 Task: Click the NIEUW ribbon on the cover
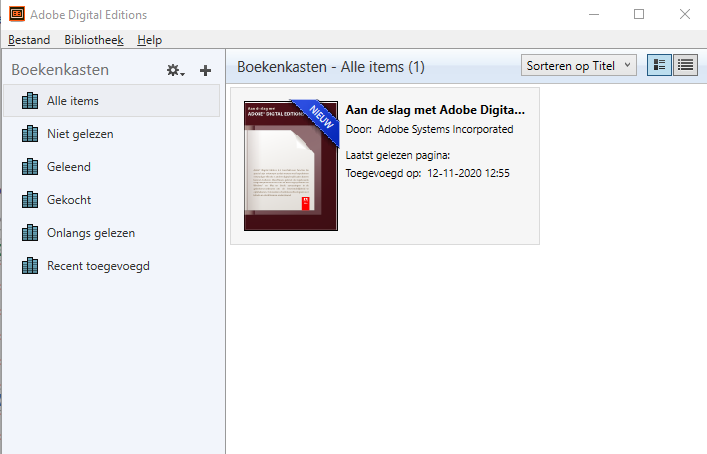click(321, 119)
